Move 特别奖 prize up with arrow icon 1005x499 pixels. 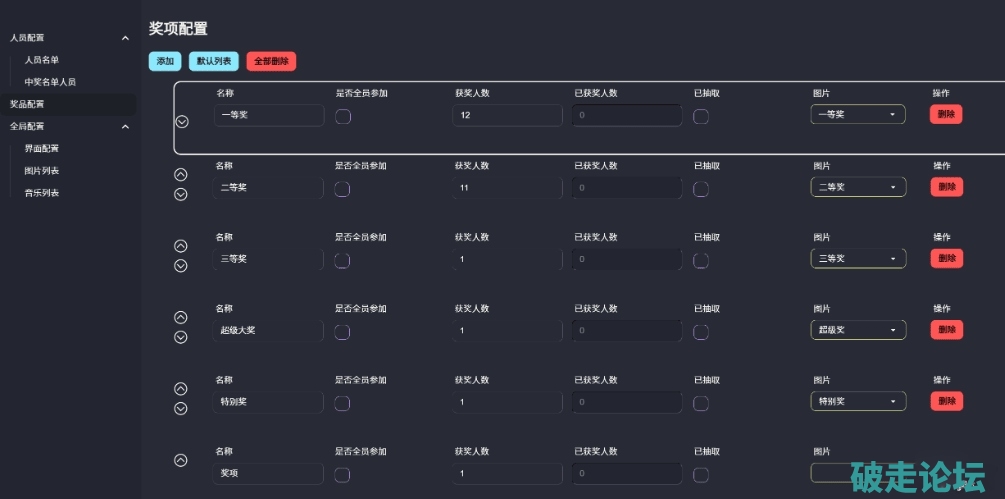coord(181,389)
